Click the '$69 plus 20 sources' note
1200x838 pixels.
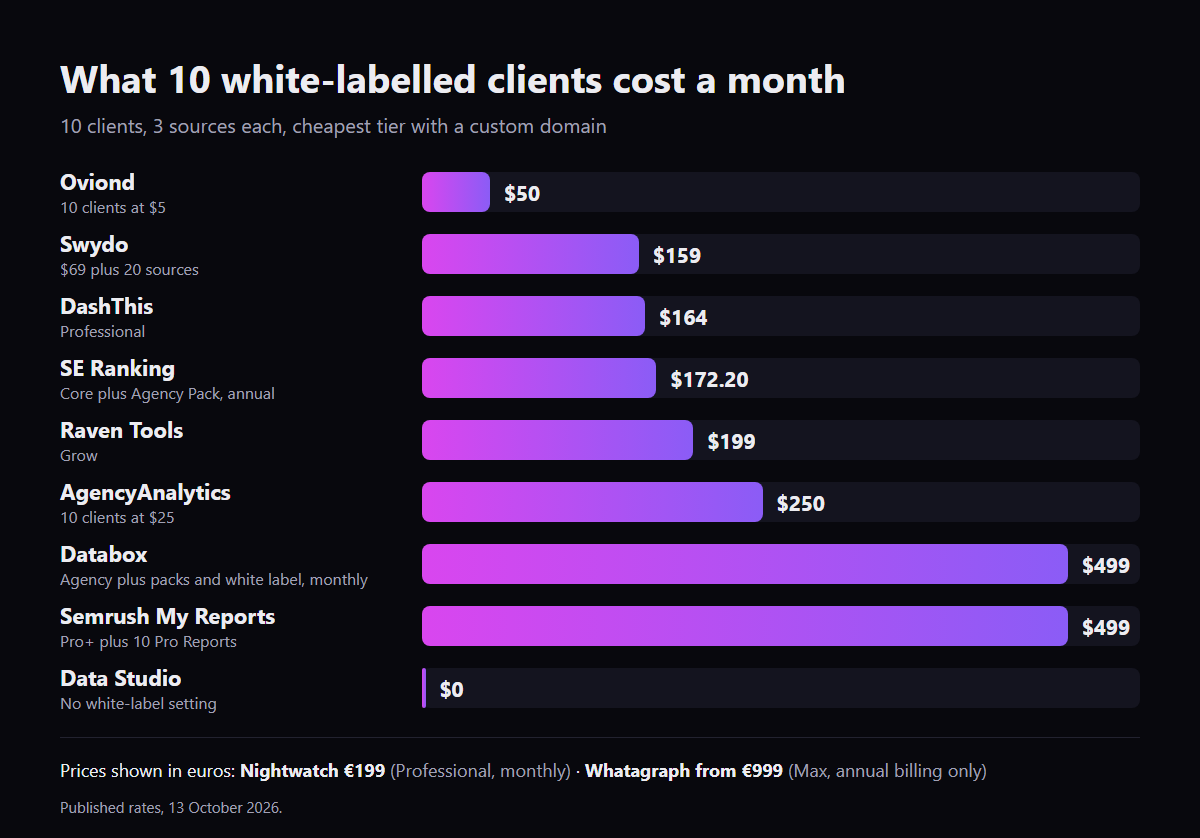coord(129,270)
